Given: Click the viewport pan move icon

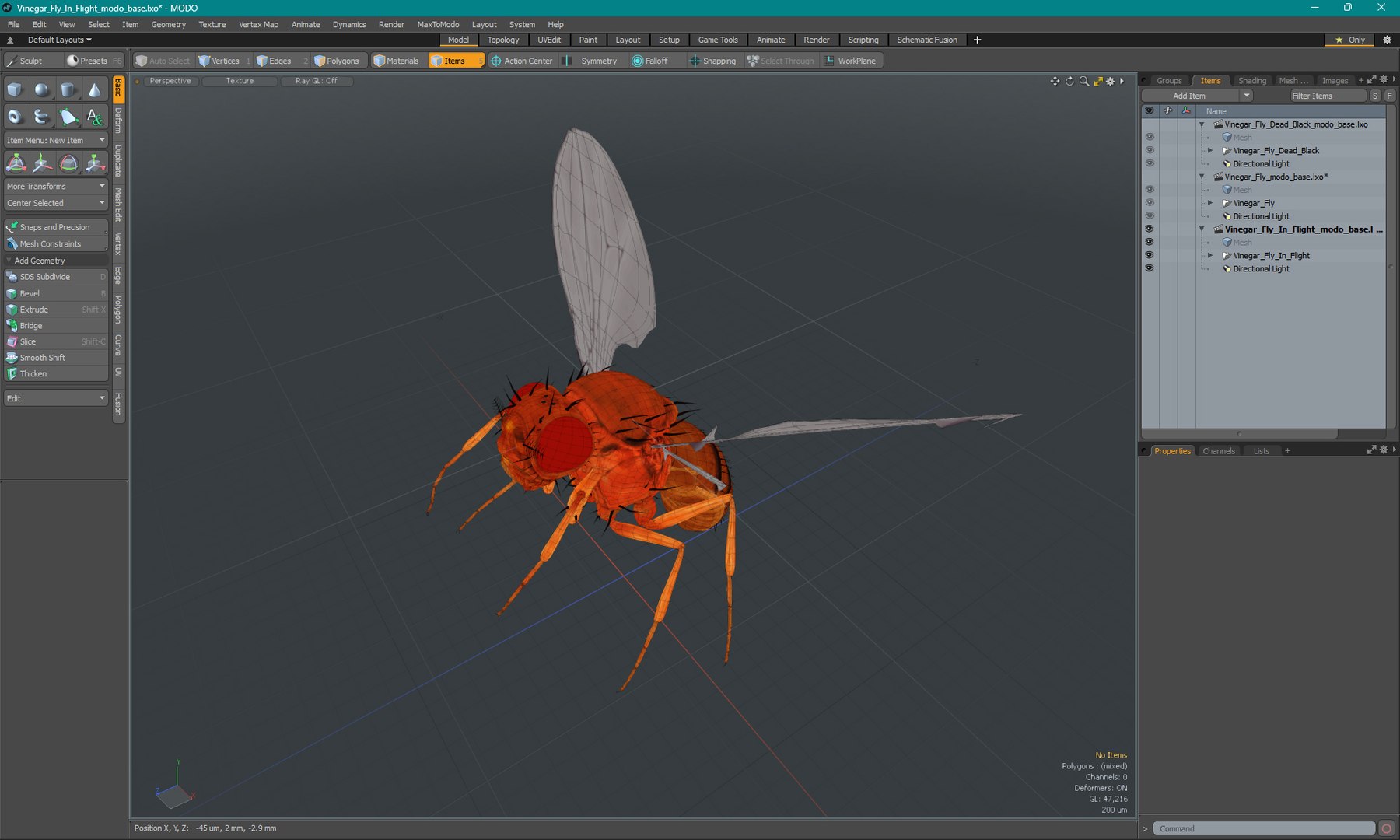Looking at the screenshot, I should pyautogui.click(x=1055, y=81).
